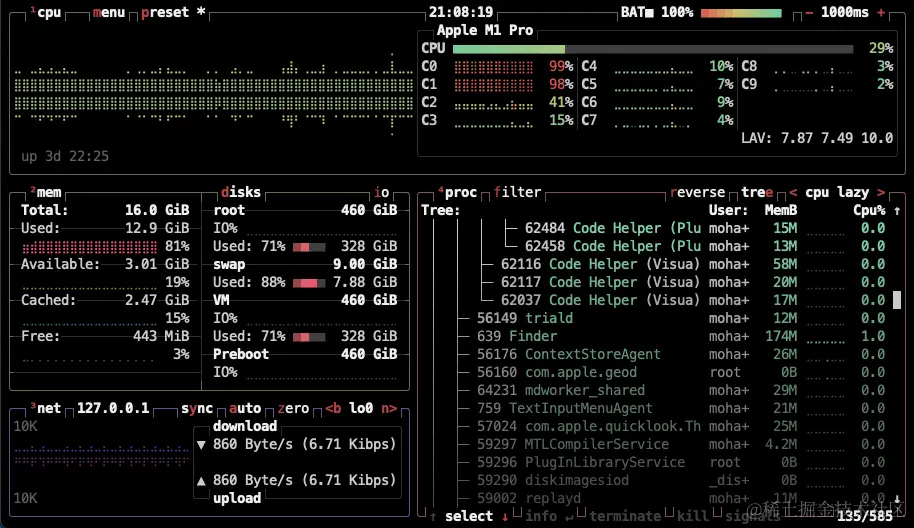Select the 59296 PlugInLibraryService process
Image resolution: width=914 pixels, height=528 pixels.
[657, 463]
